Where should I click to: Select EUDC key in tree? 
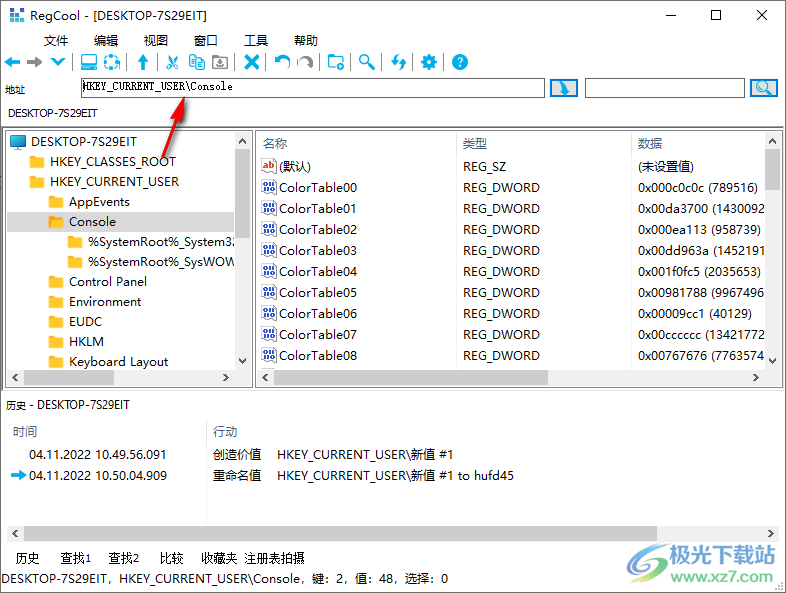click(85, 322)
